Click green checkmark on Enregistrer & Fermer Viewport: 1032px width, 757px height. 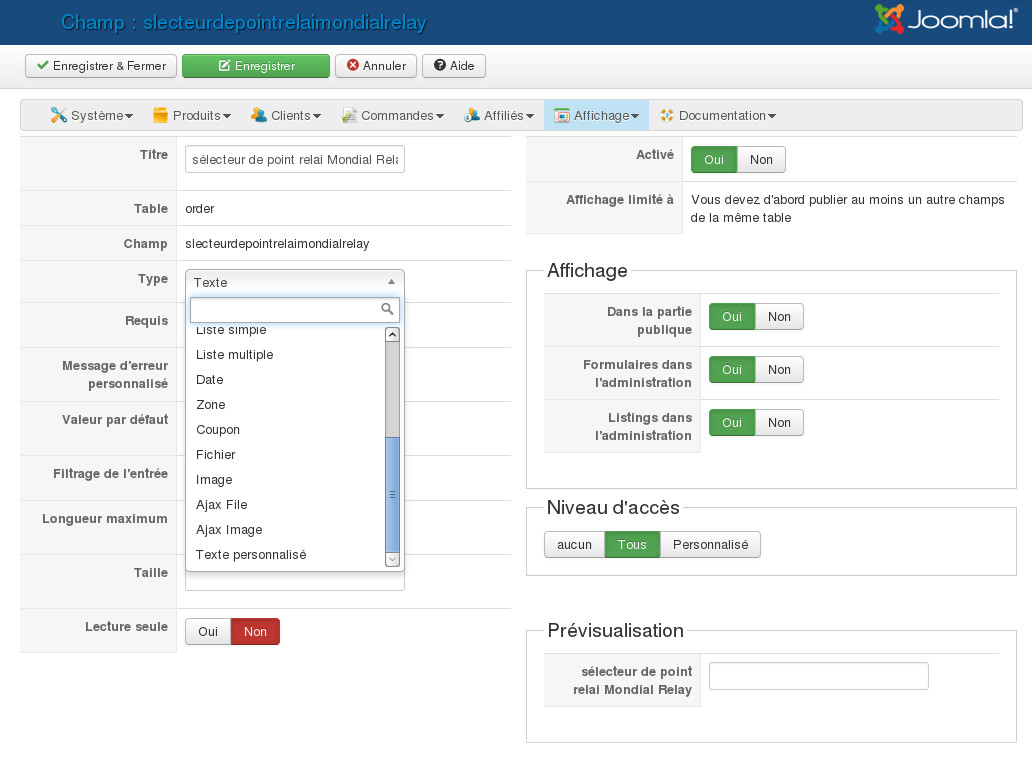click(x=43, y=65)
